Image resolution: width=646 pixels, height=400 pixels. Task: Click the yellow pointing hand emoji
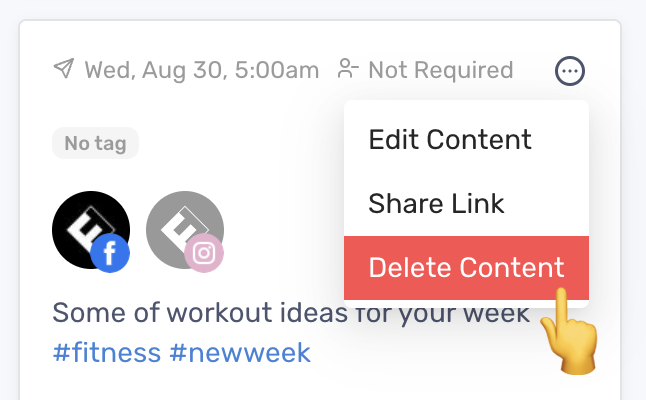(x=571, y=332)
